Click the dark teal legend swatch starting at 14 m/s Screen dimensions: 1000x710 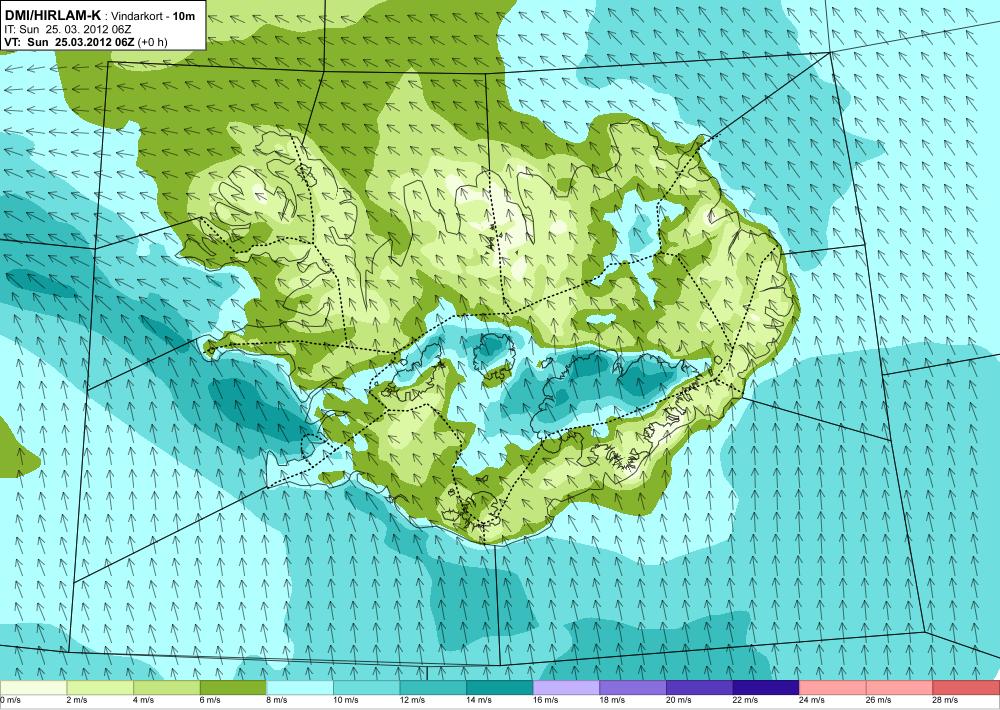pyautogui.click(x=499, y=688)
